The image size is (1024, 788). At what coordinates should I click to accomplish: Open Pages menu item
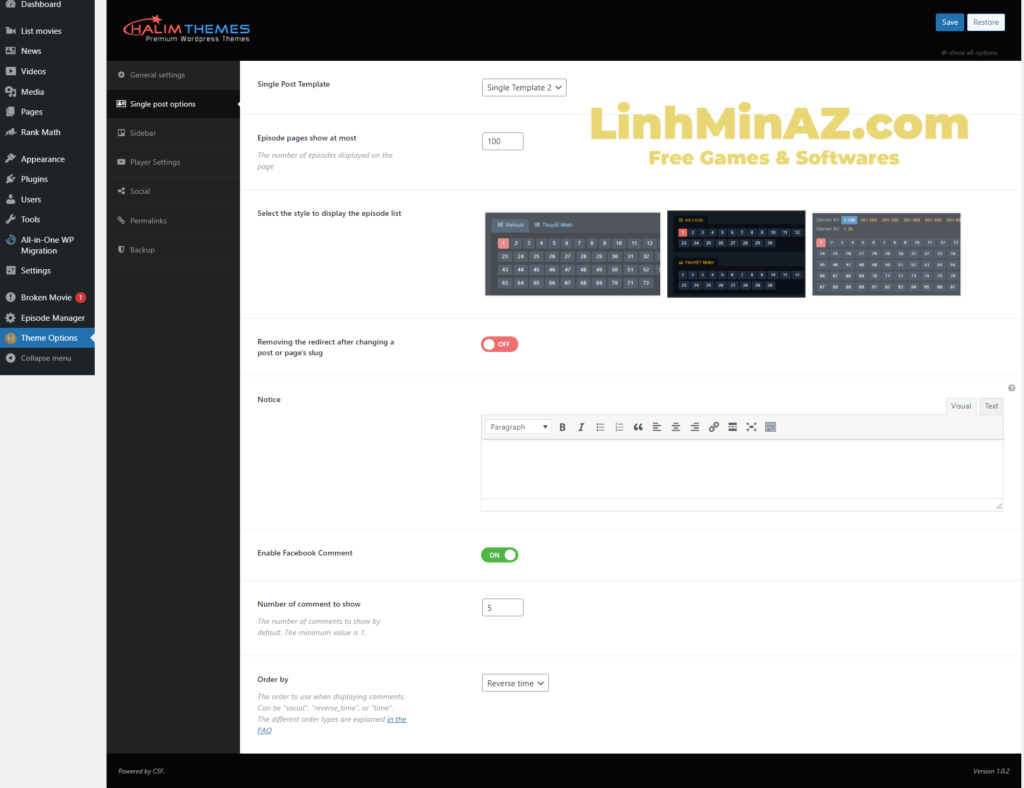47,112
